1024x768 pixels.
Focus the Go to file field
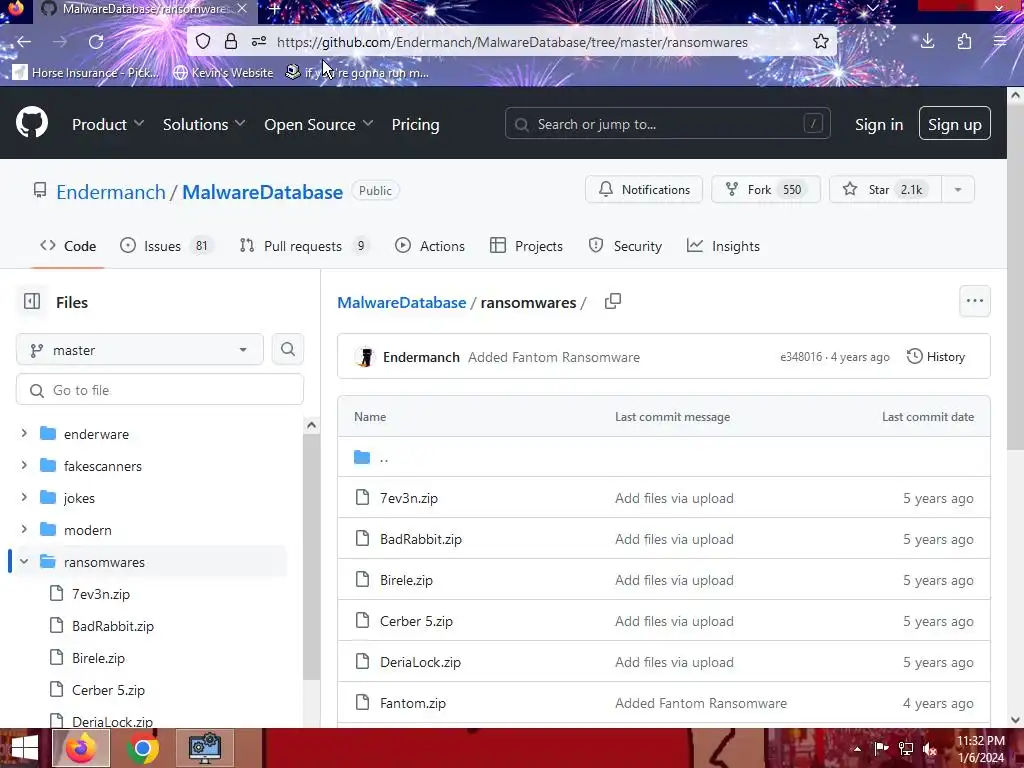tap(160, 390)
